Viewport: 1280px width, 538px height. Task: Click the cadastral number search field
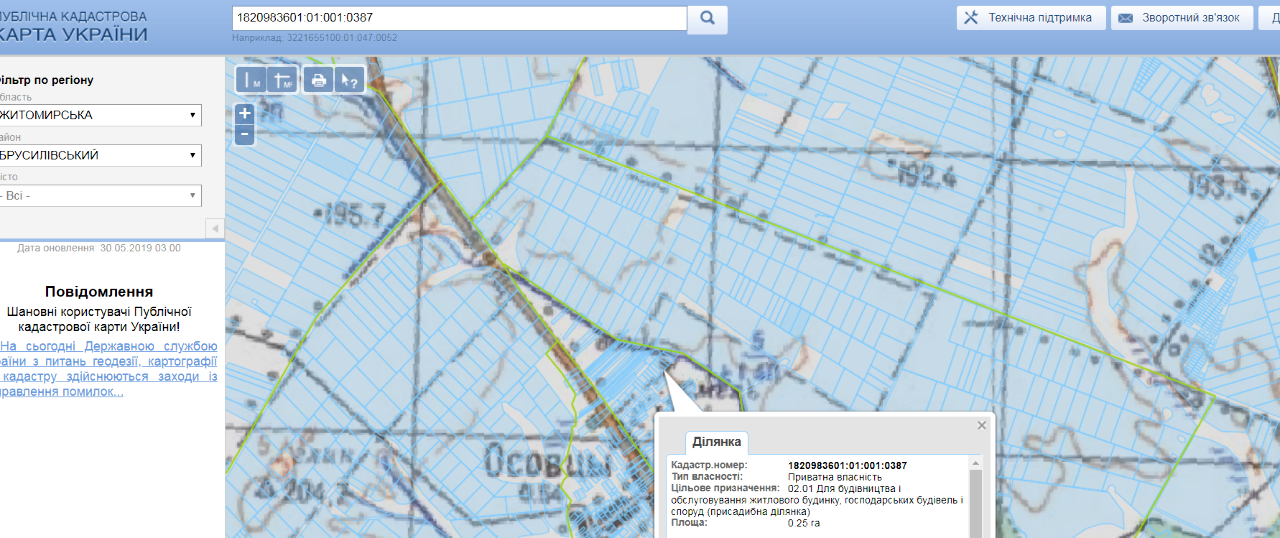pos(459,18)
